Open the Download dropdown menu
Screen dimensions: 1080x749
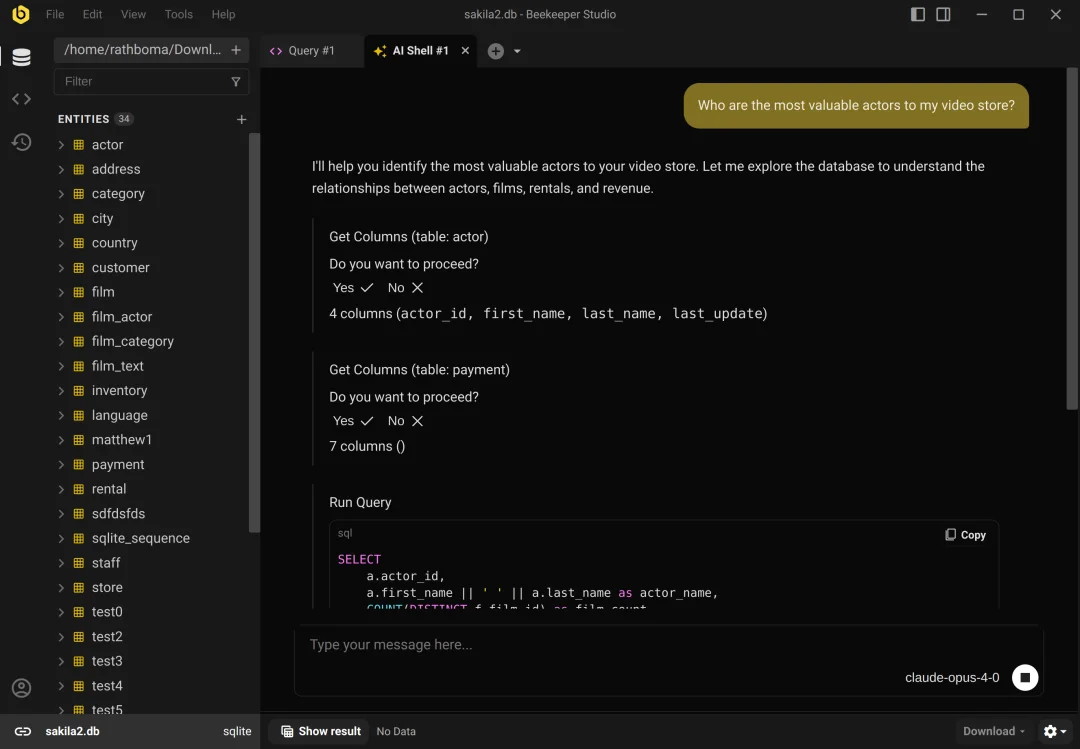pos(993,731)
